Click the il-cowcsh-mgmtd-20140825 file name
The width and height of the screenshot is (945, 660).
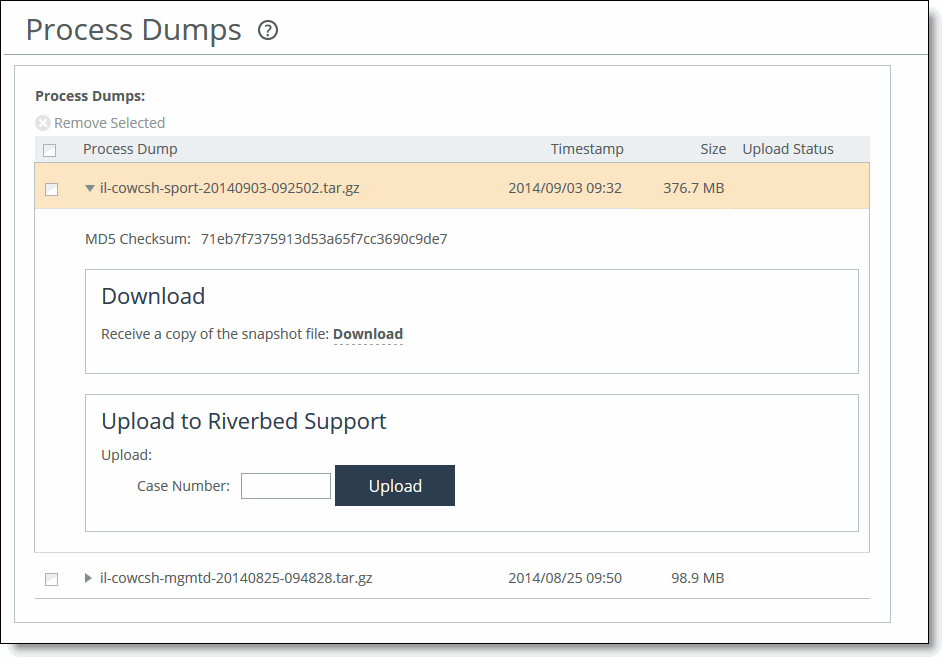[x=236, y=578]
